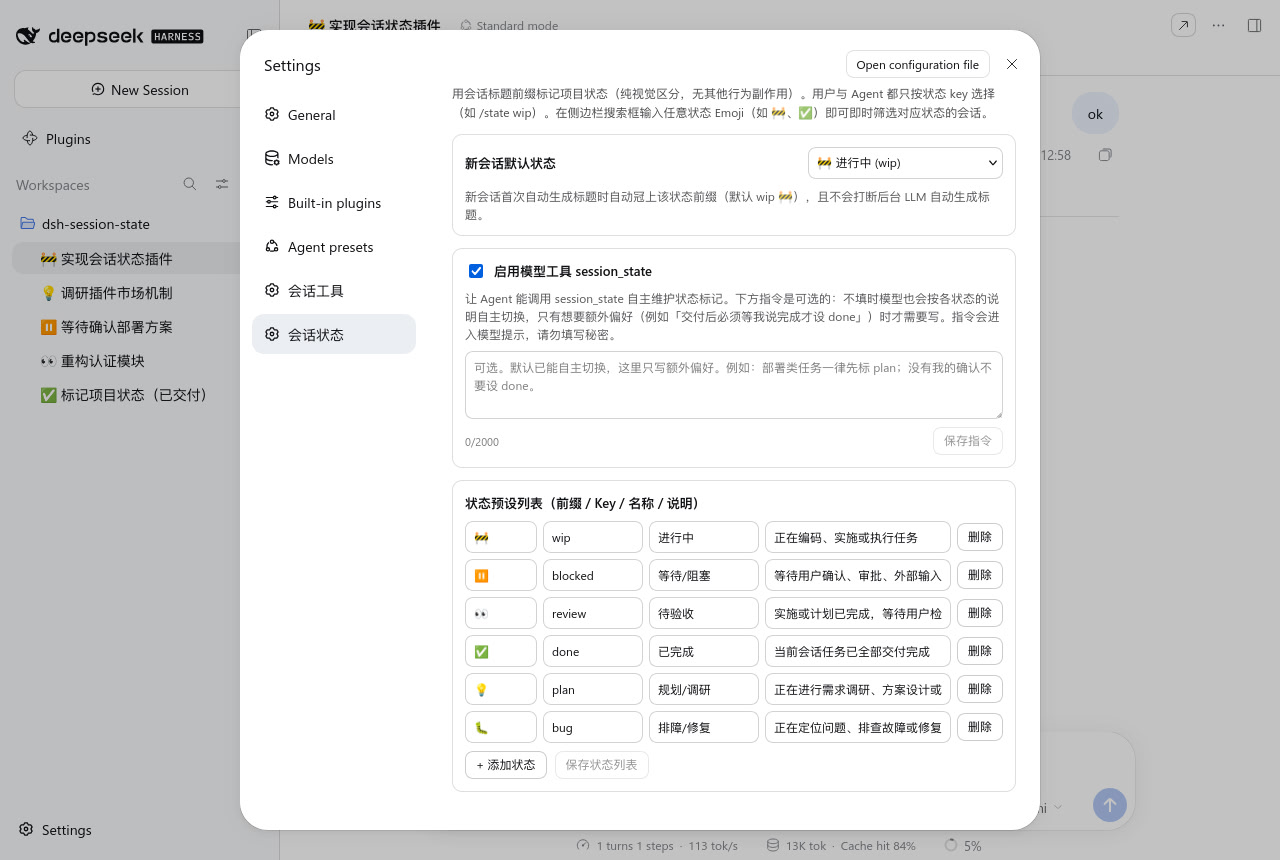The width and height of the screenshot is (1280, 860).
Task: Delete the bug status row
Action: [980, 727]
